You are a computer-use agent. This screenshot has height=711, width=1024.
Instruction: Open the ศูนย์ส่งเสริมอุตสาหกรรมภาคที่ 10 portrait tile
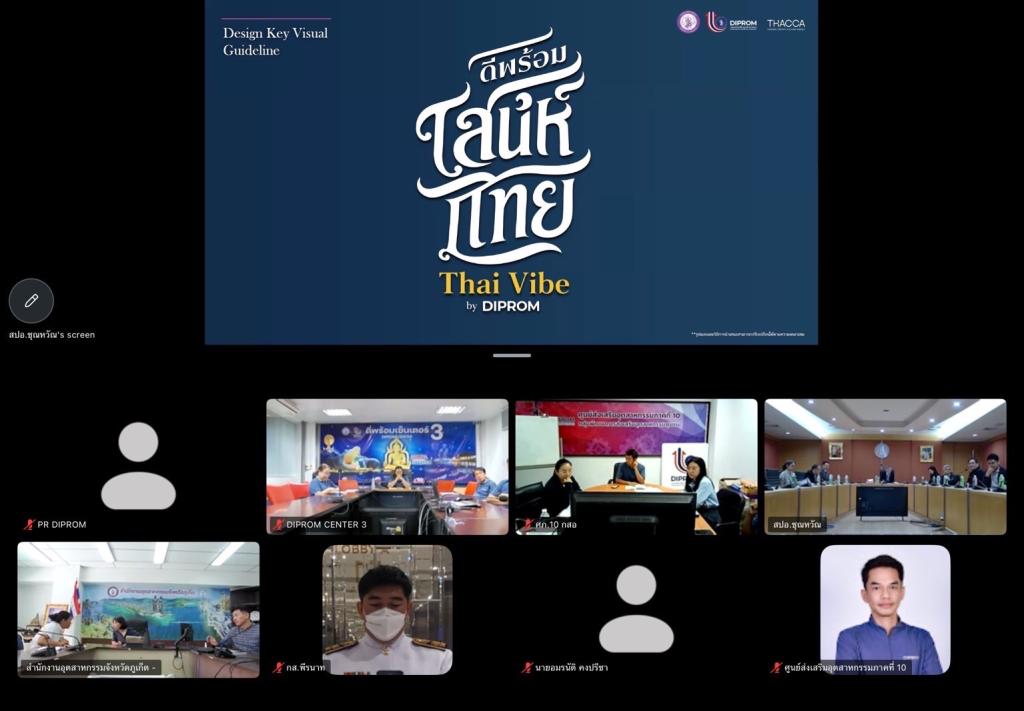click(886, 610)
